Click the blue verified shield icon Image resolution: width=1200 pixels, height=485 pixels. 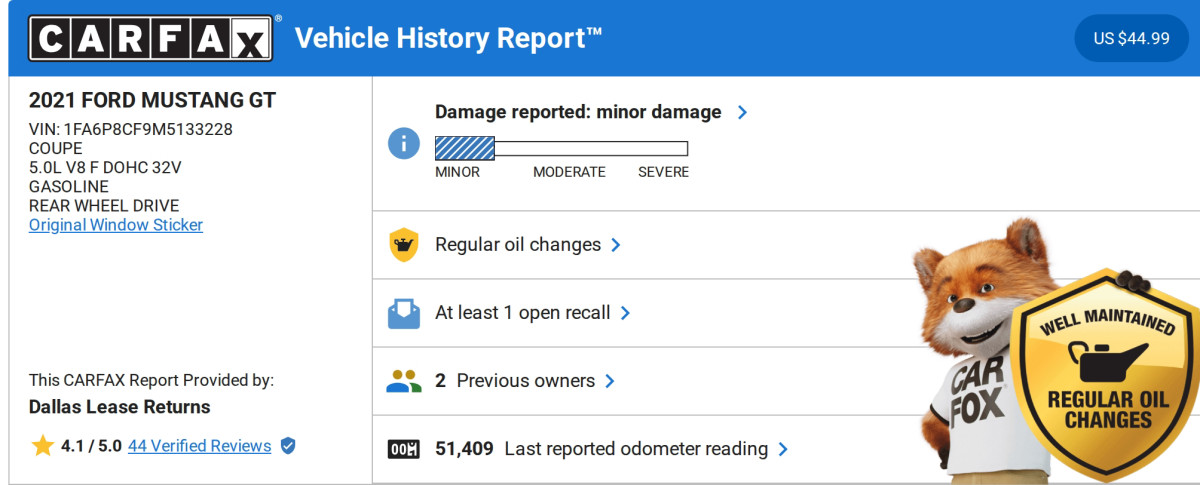coord(288,446)
